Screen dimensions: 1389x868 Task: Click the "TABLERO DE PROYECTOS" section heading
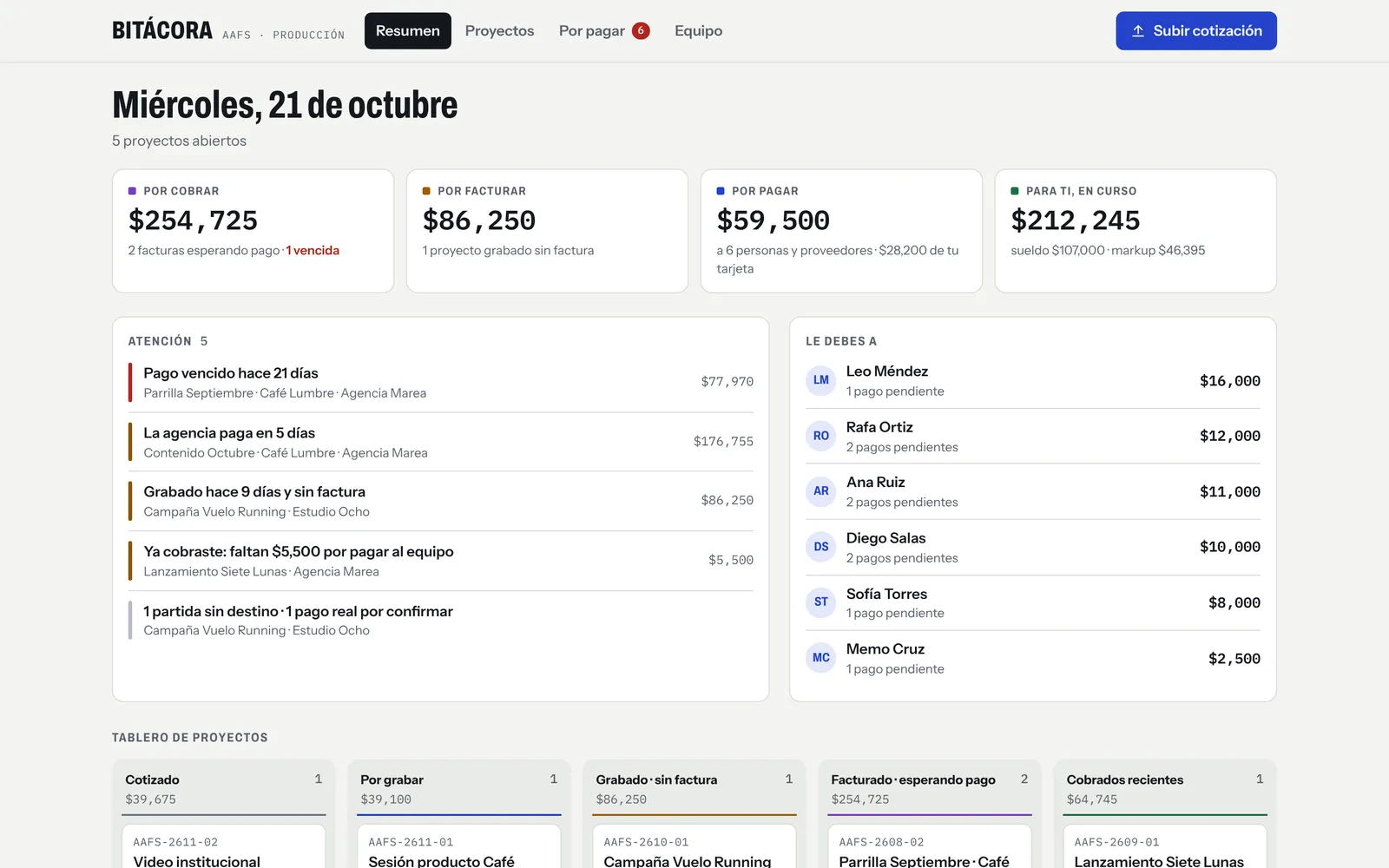click(x=190, y=738)
